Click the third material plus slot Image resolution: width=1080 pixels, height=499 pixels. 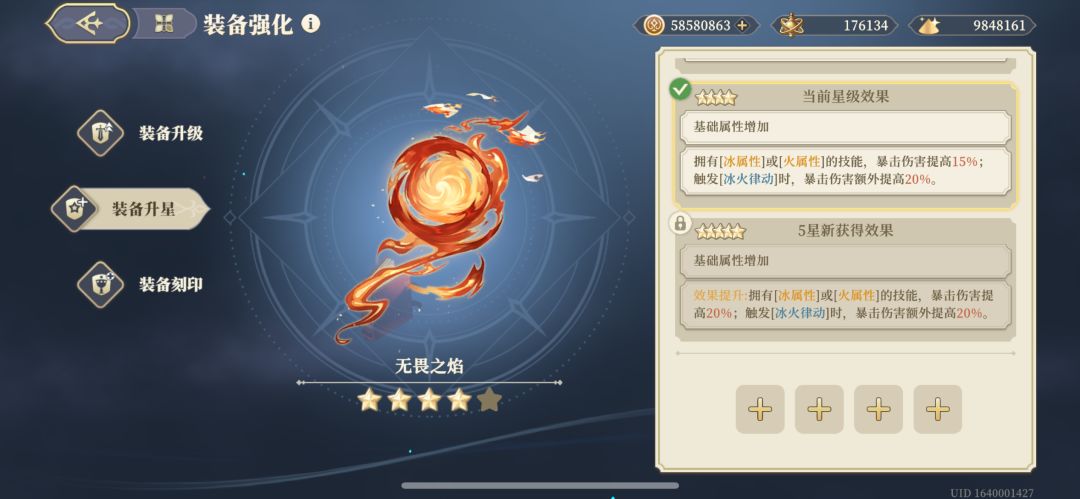tap(878, 409)
